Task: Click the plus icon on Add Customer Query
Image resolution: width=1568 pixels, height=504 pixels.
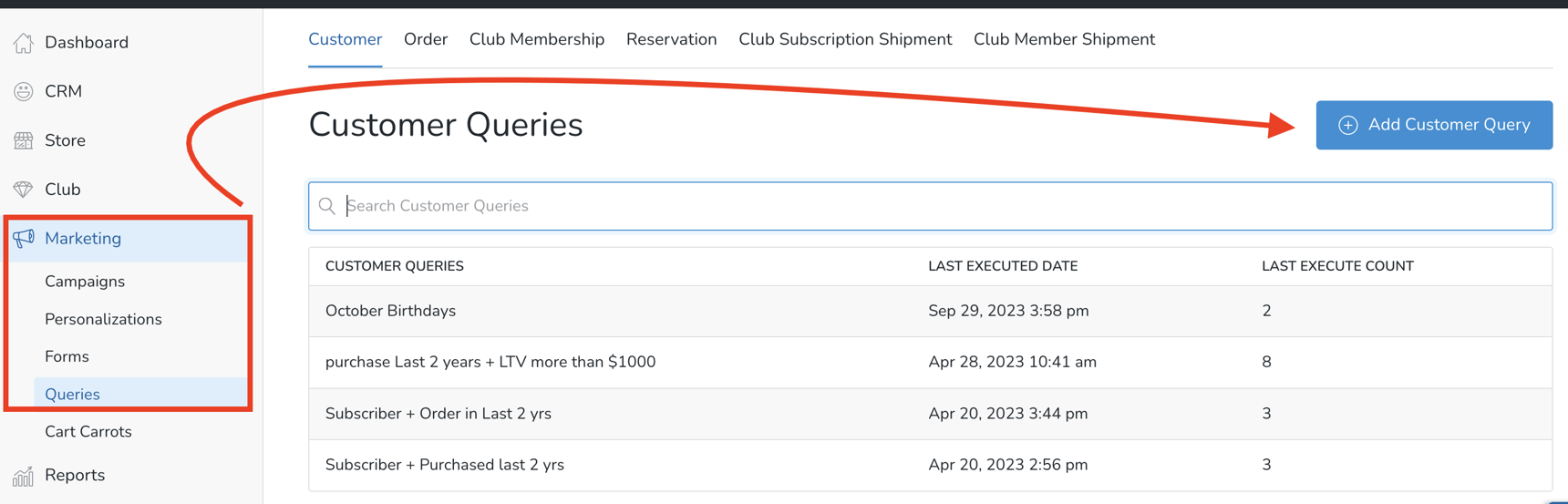Action: point(1347,125)
